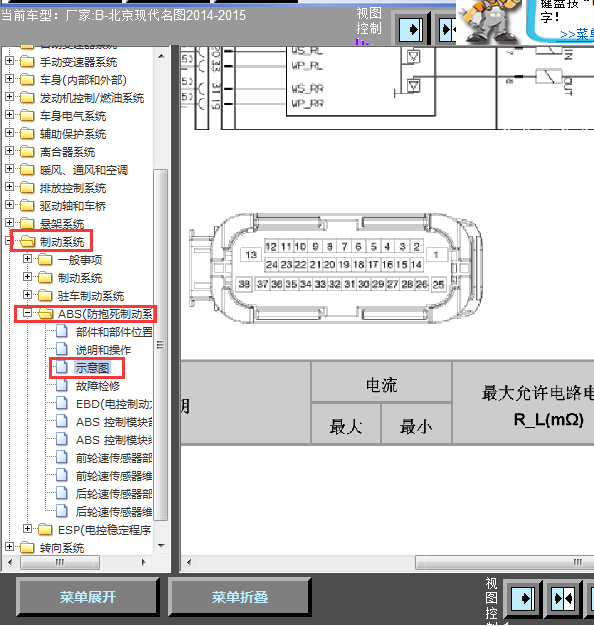
Task: Click the ESP folder icon
Action: point(45,529)
